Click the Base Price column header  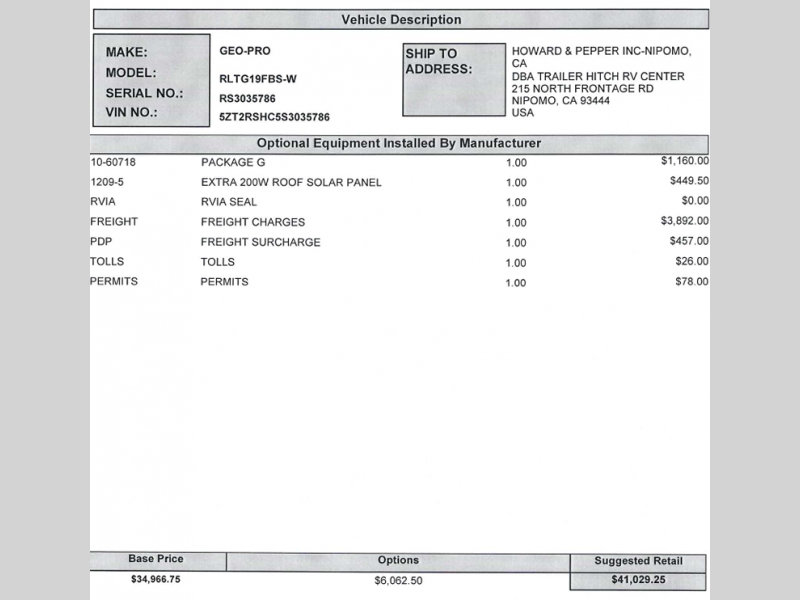click(x=156, y=559)
